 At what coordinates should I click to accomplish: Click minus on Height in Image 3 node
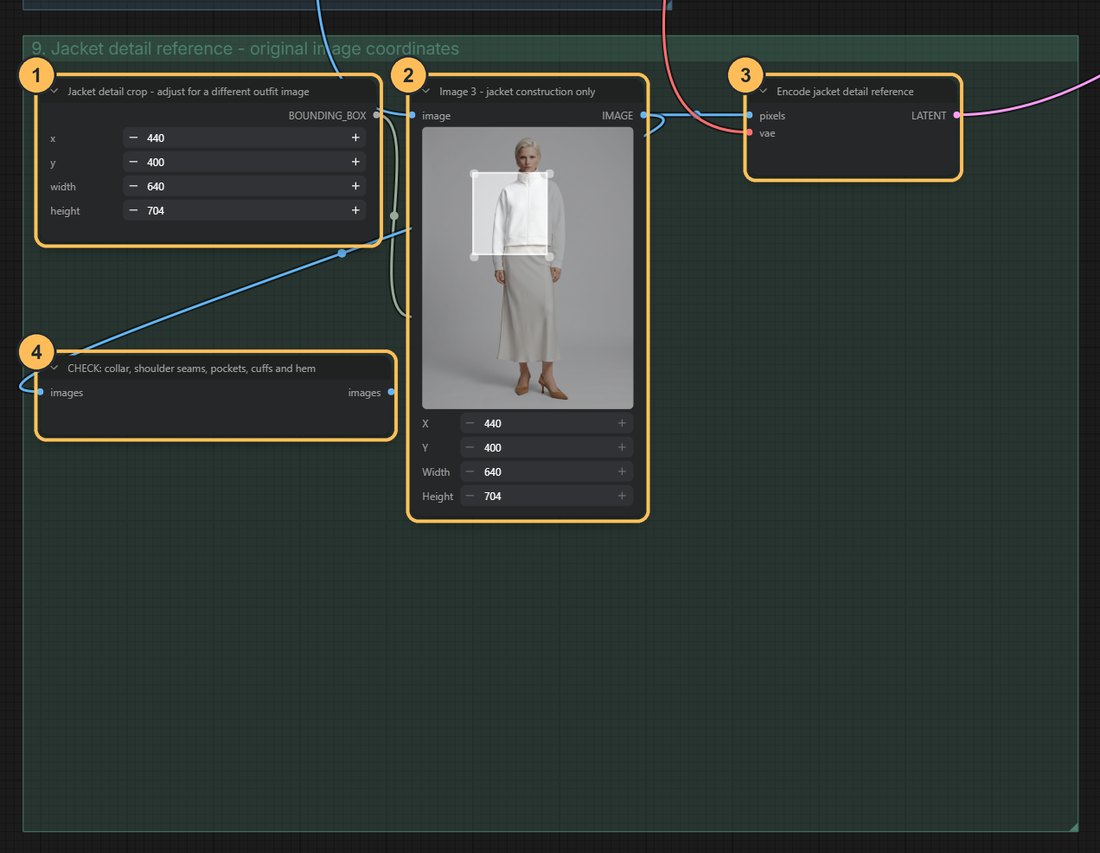470,496
